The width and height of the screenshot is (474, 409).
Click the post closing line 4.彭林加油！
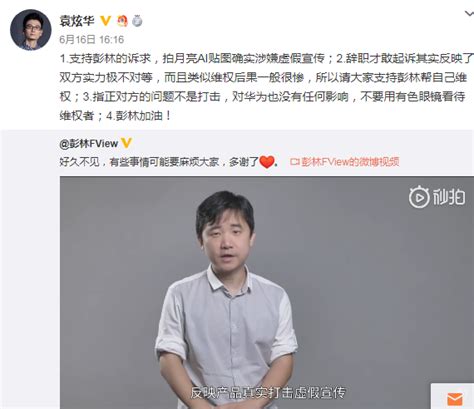point(139,116)
